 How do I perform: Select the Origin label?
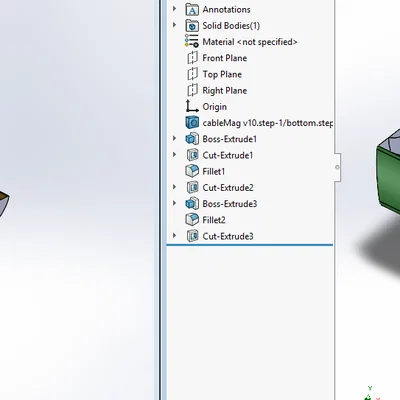215,107
